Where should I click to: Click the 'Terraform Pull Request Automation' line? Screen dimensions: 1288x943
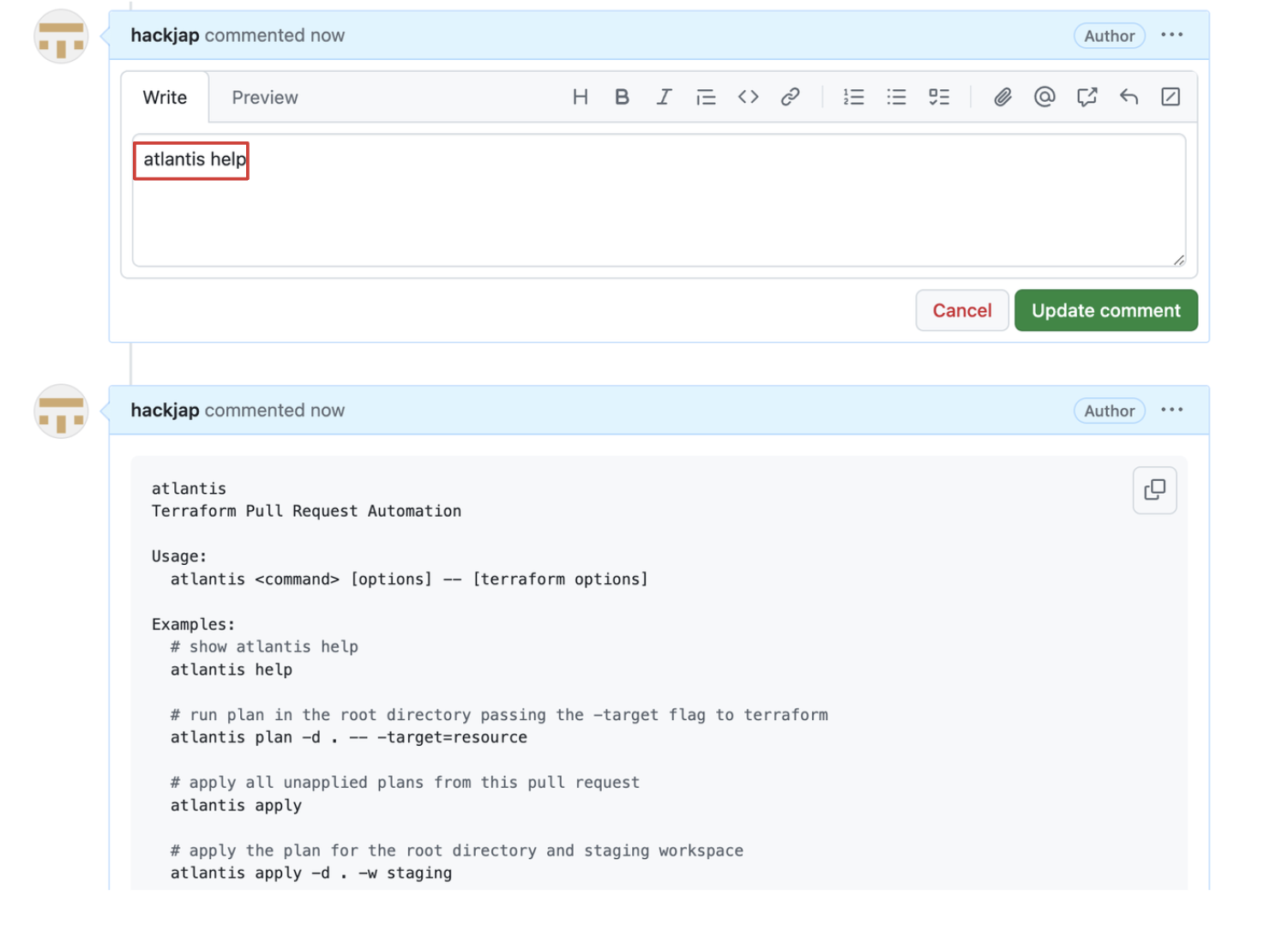306,511
